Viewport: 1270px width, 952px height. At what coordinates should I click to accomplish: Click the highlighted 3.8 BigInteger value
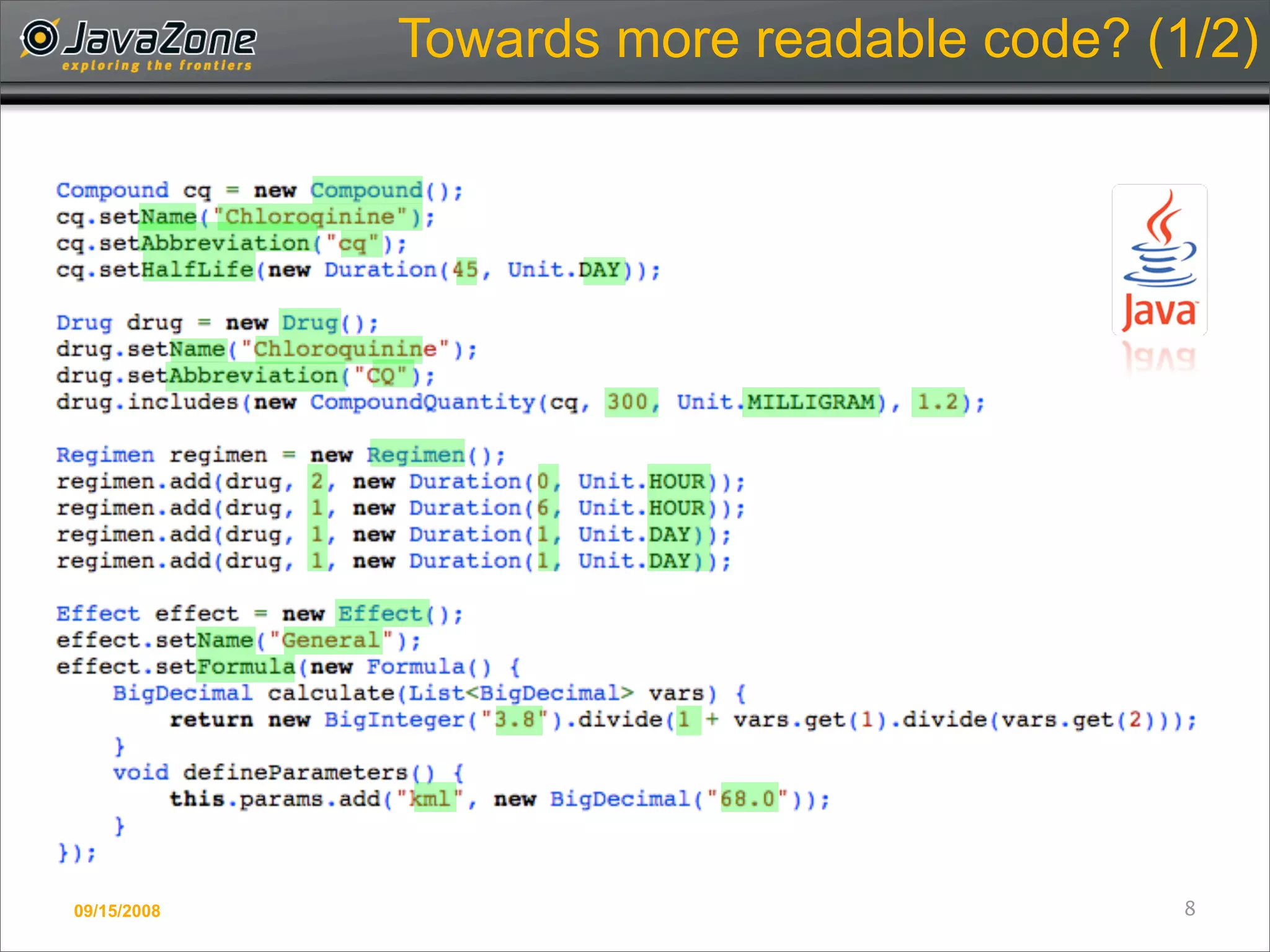pyautogui.click(x=517, y=720)
